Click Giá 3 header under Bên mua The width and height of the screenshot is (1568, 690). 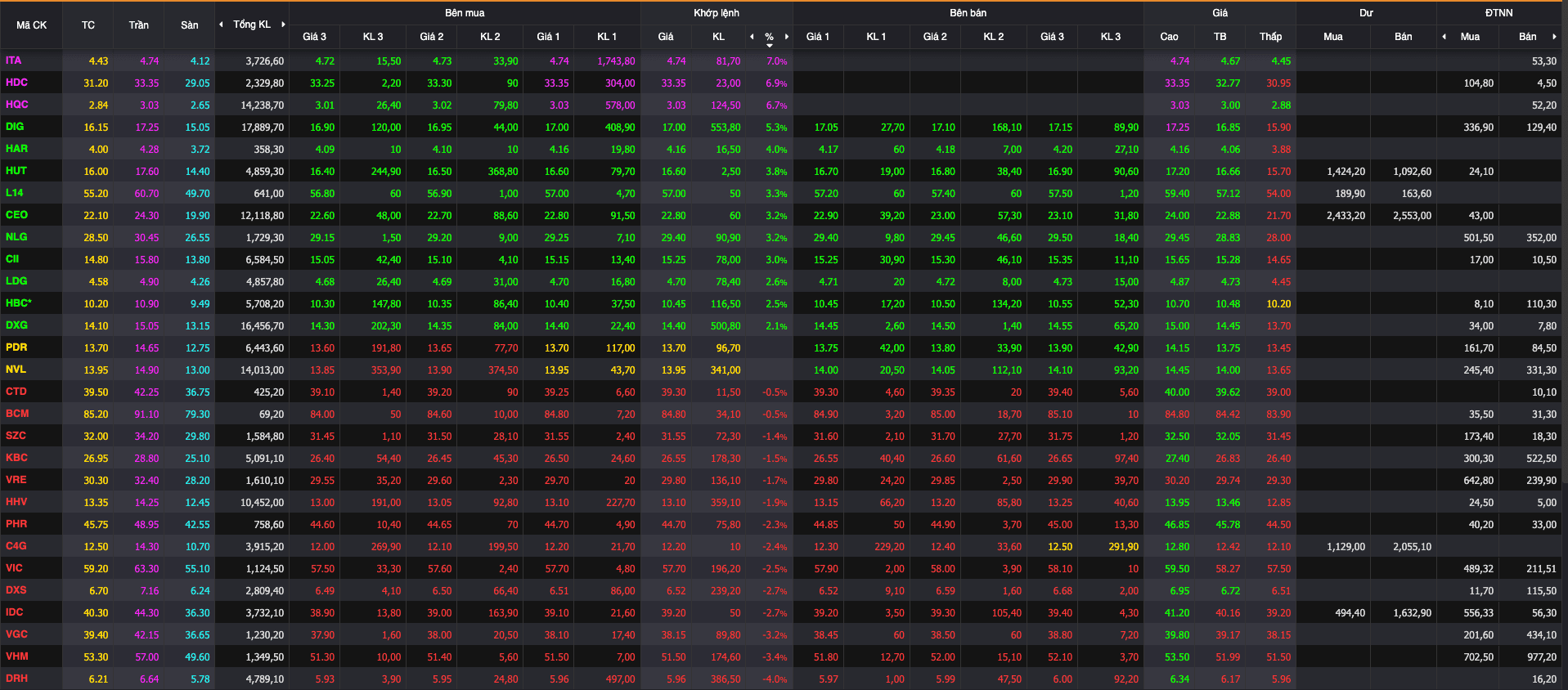click(x=314, y=37)
